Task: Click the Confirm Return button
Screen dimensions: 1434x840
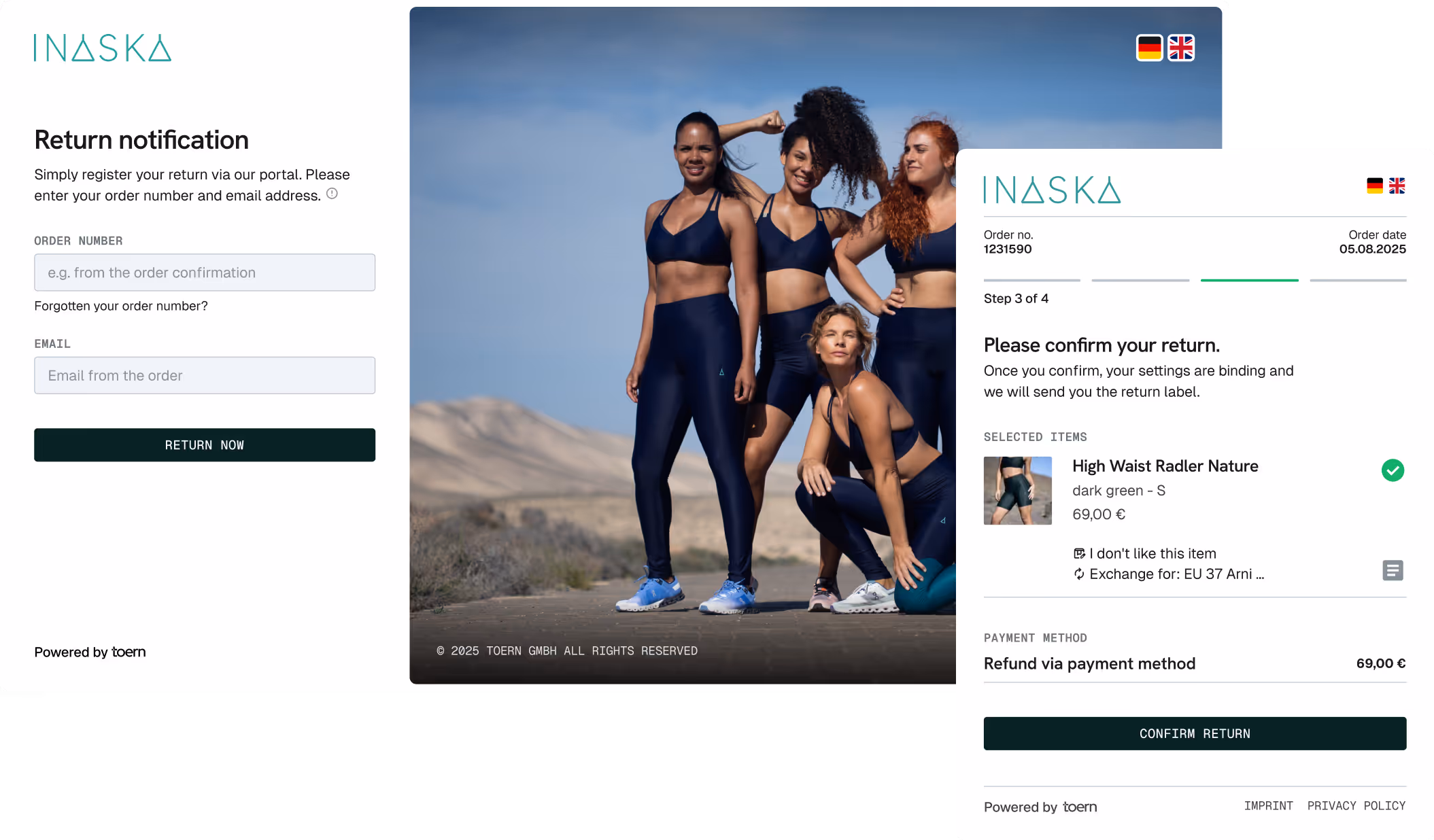Action: (x=1195, y=733)
